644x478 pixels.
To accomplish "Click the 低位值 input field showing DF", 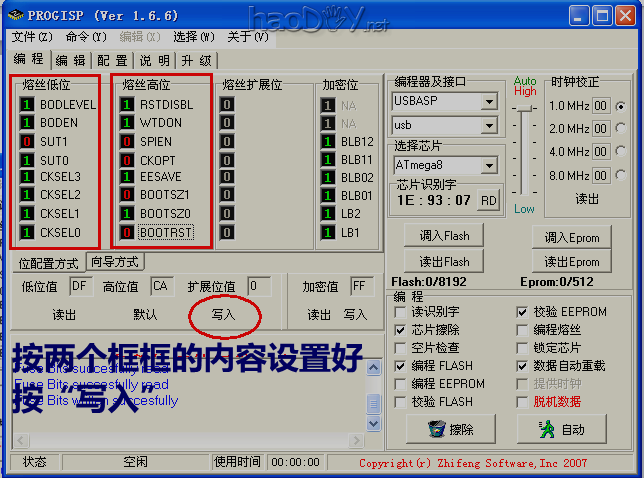I will (x=81, y=286).
